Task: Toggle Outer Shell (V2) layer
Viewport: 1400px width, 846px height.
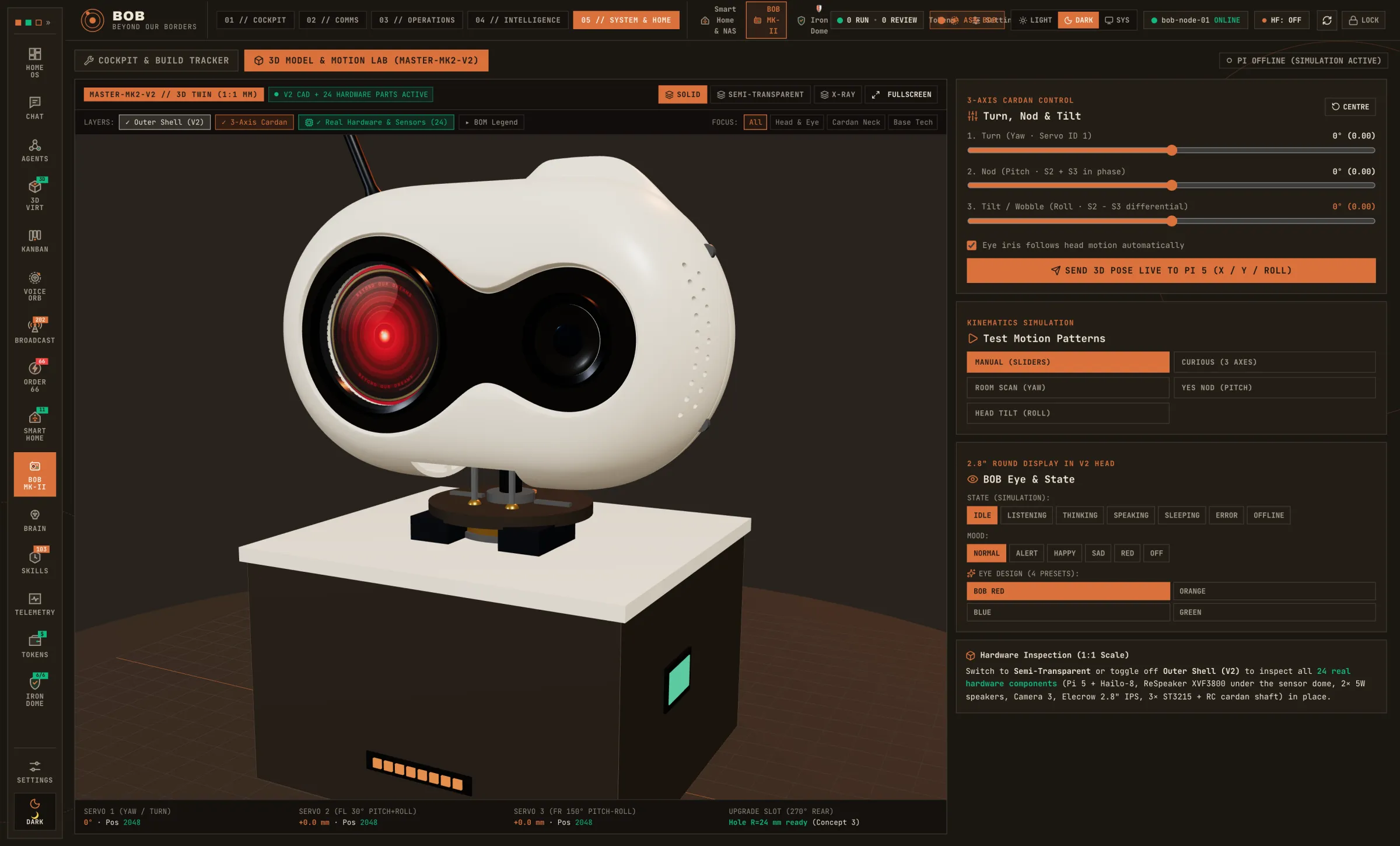Action: click(x=165, y=123)
